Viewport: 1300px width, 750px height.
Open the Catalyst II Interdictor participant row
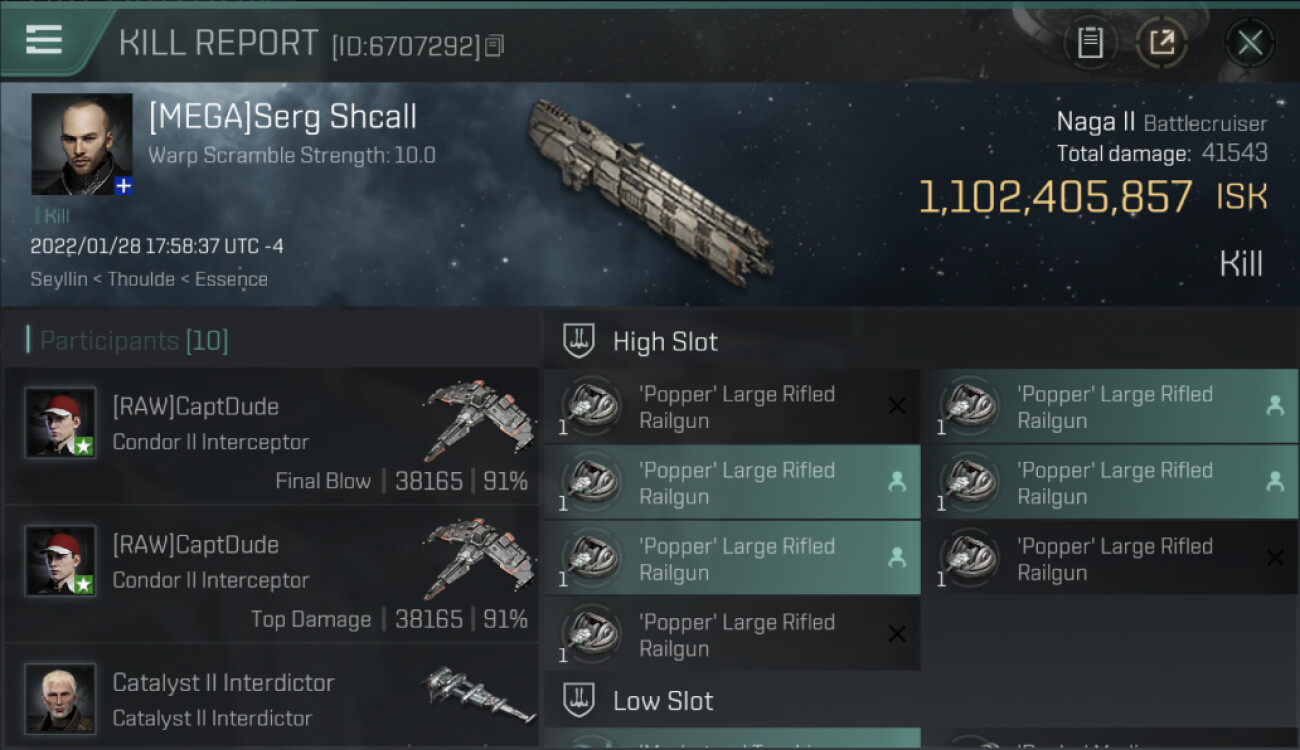point(270,700)
